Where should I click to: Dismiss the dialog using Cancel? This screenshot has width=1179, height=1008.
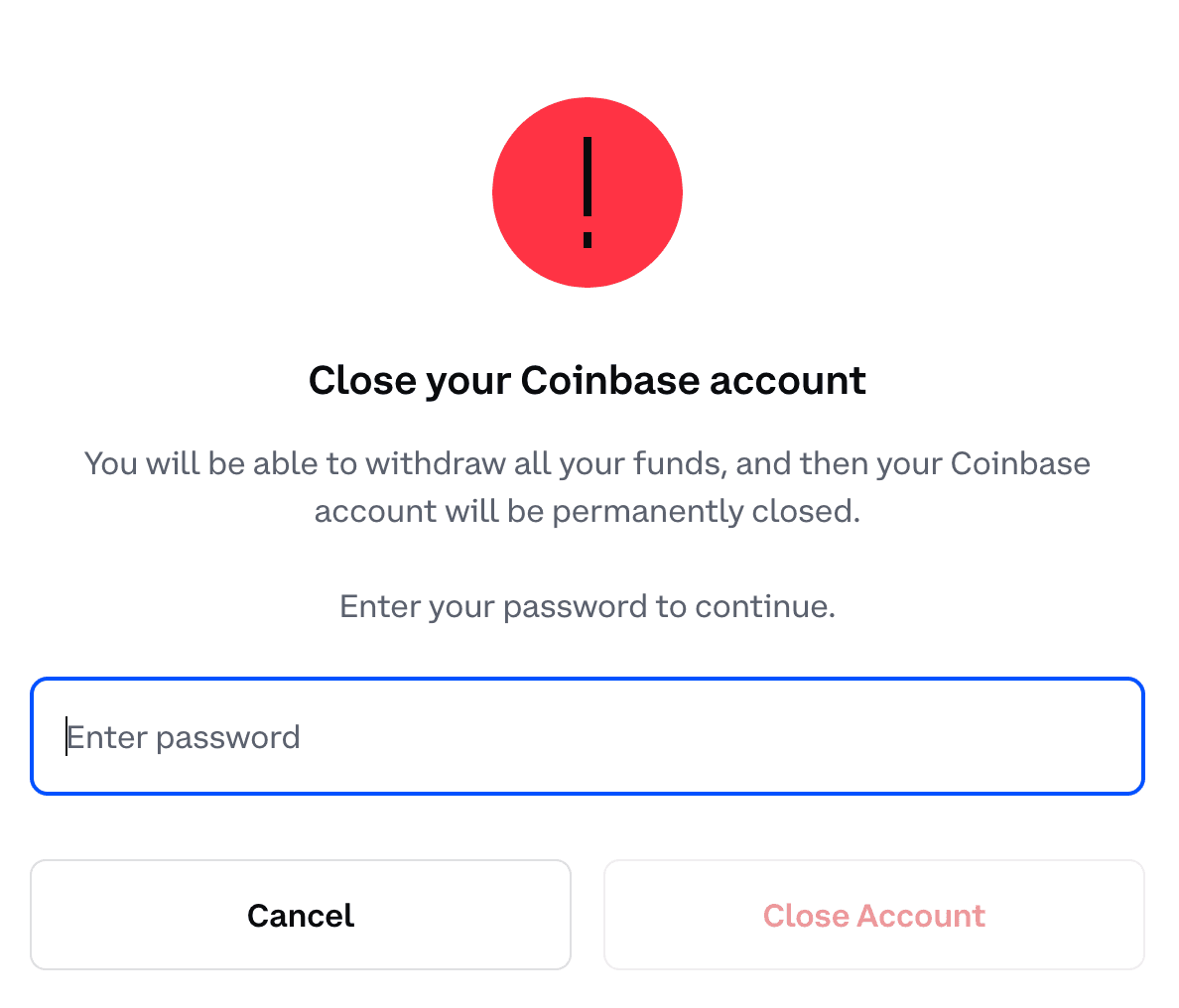(301, 915)
